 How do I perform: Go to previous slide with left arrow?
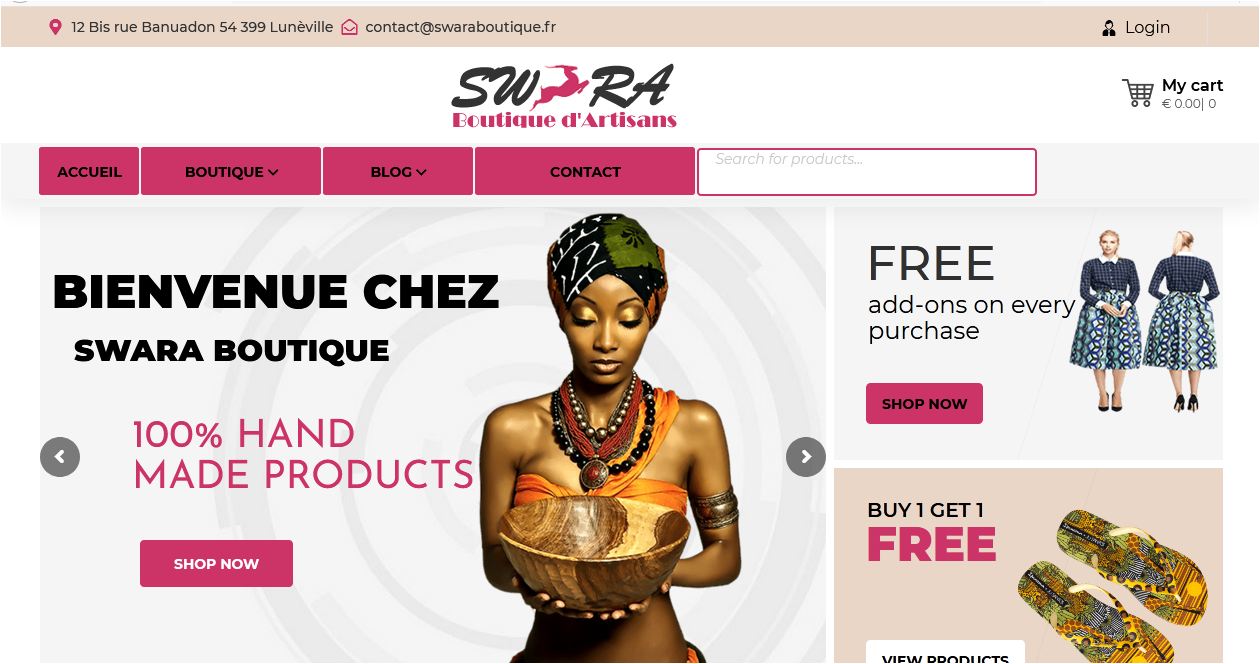[60, 457]
